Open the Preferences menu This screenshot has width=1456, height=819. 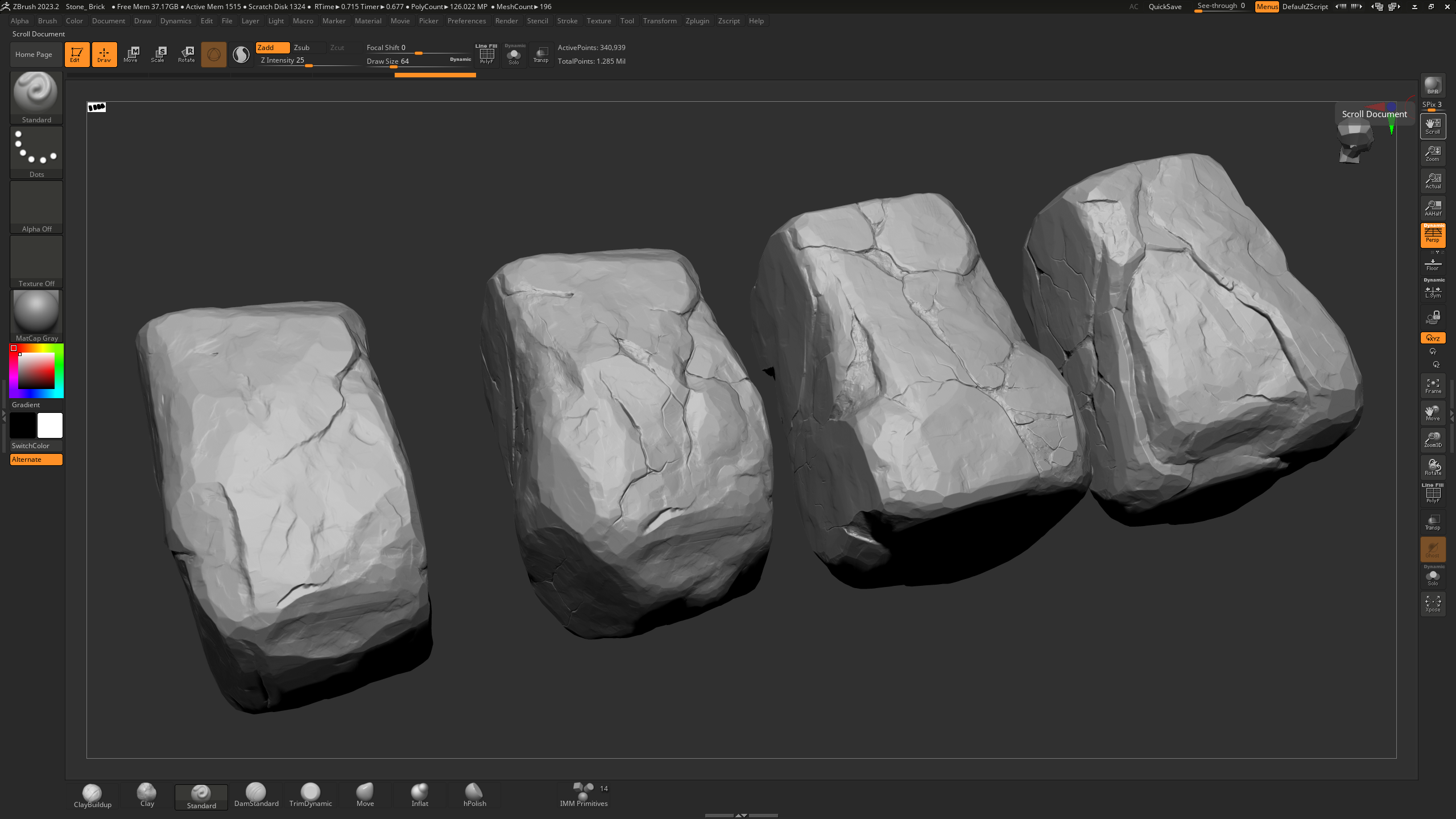point(466,21)
